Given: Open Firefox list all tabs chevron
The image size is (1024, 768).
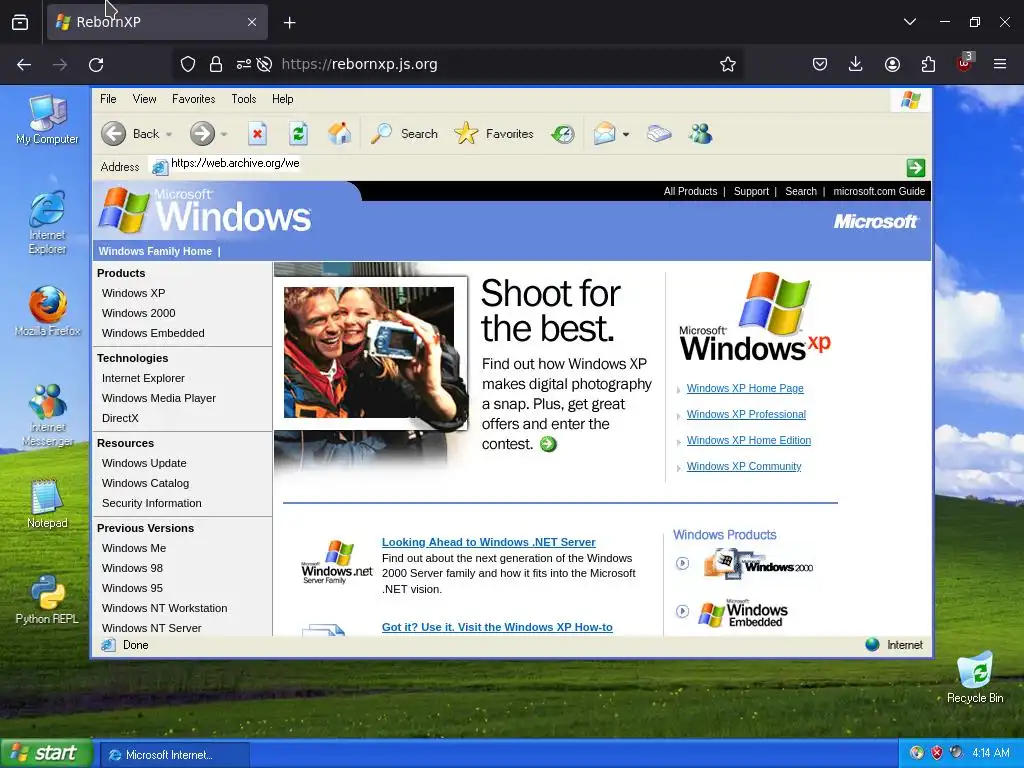Looking at the screenshot, I should click(910, 22).
